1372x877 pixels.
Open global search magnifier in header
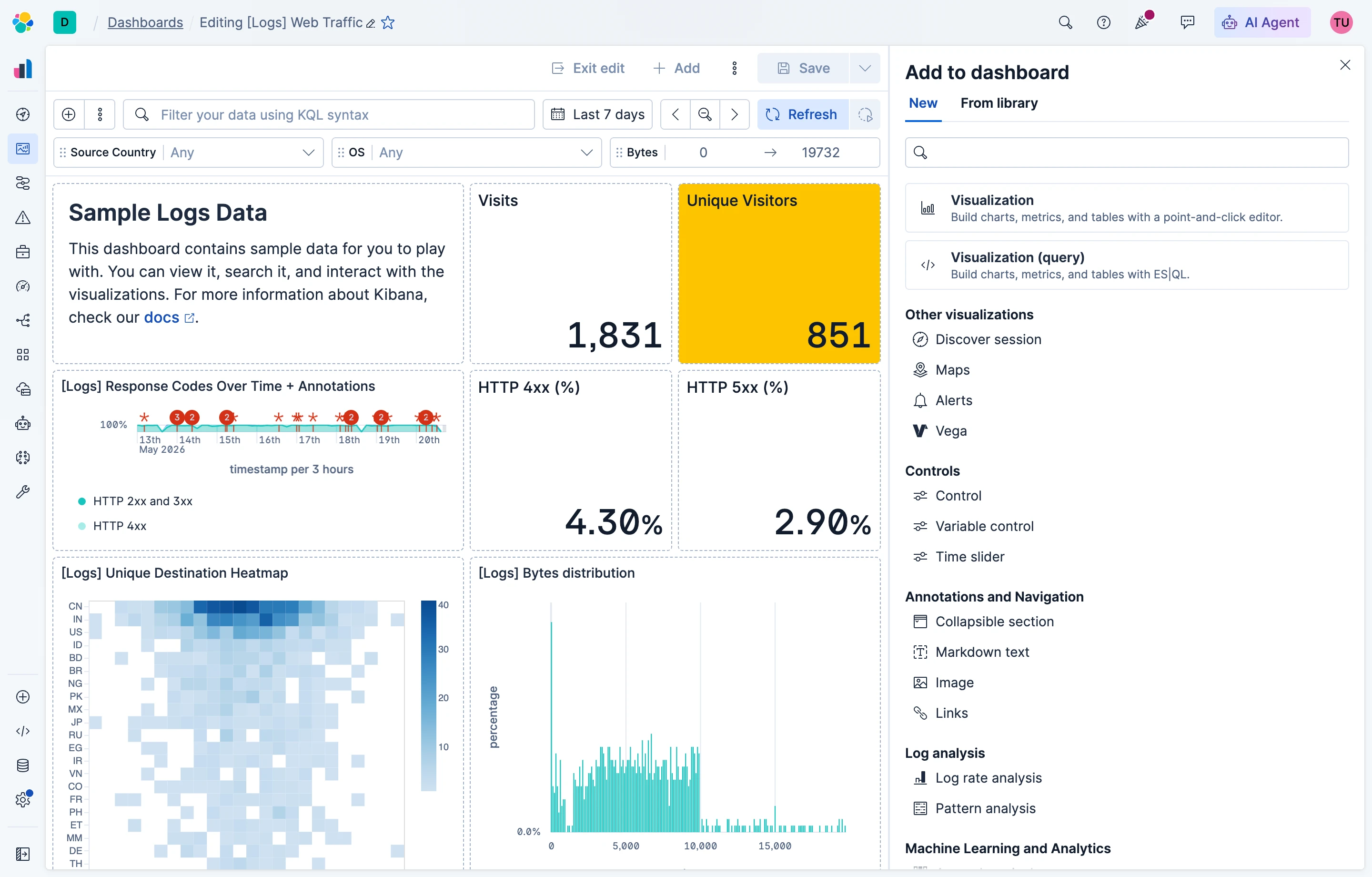pyautogui.click(x=1066, y=22)
